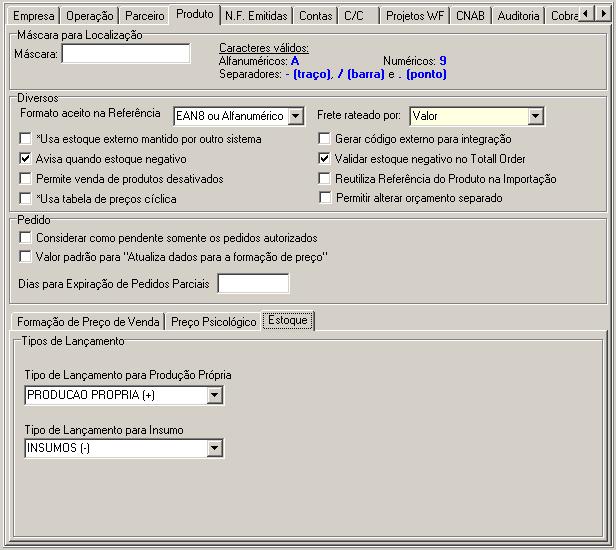Image resolution: width=616 pixels, height=550 pixels.
Task: Tick 'Permitir alterar orçamento separado' option
Action: (324, 198)
